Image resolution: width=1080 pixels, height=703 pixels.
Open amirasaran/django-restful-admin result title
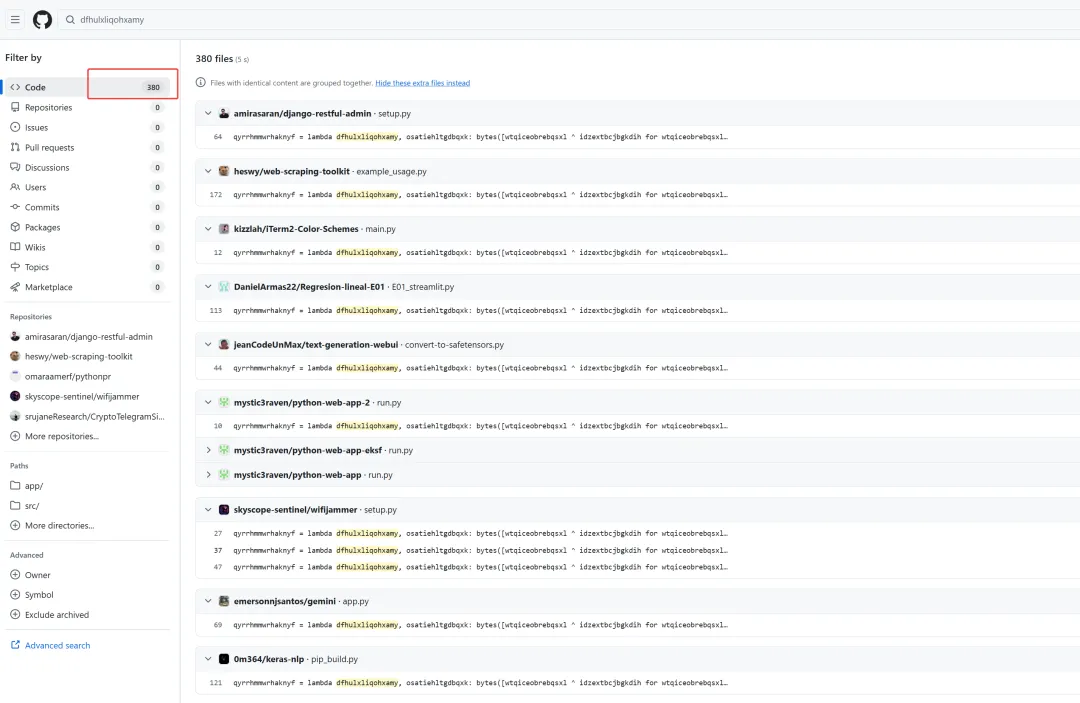coord(302,114)
